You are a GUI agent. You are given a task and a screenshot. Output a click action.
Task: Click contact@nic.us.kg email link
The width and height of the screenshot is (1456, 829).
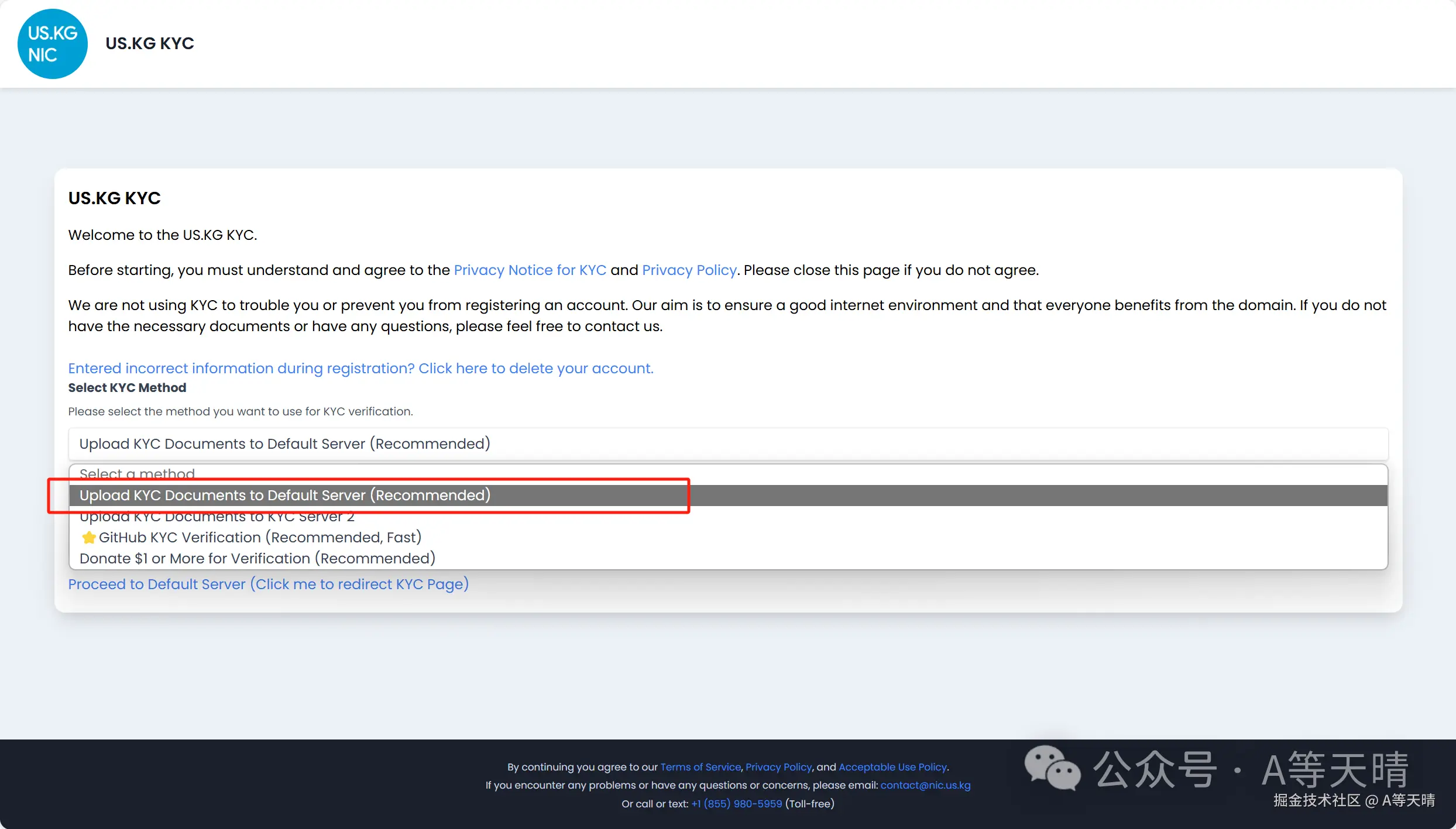coord(925,785)
